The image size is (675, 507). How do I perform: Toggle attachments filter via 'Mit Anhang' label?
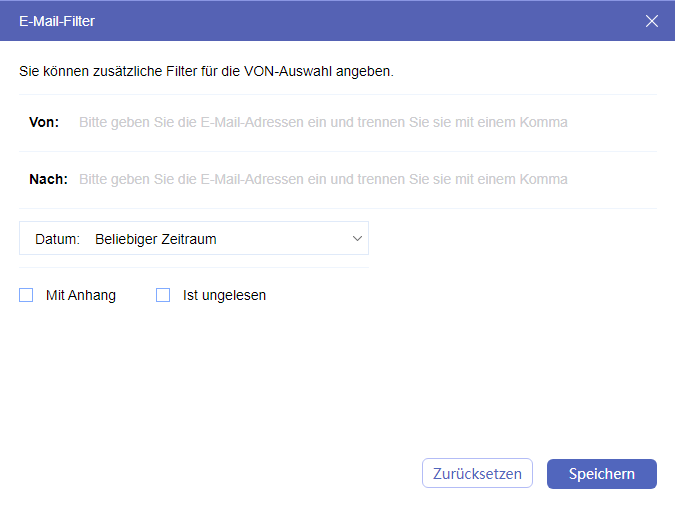point(81,295)
